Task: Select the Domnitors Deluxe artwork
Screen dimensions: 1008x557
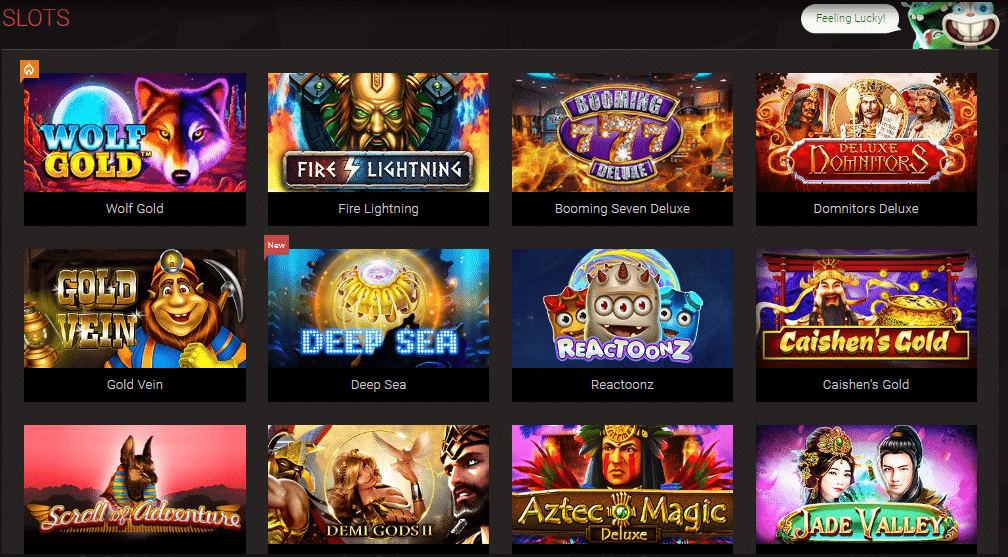Action: [866, 132]
